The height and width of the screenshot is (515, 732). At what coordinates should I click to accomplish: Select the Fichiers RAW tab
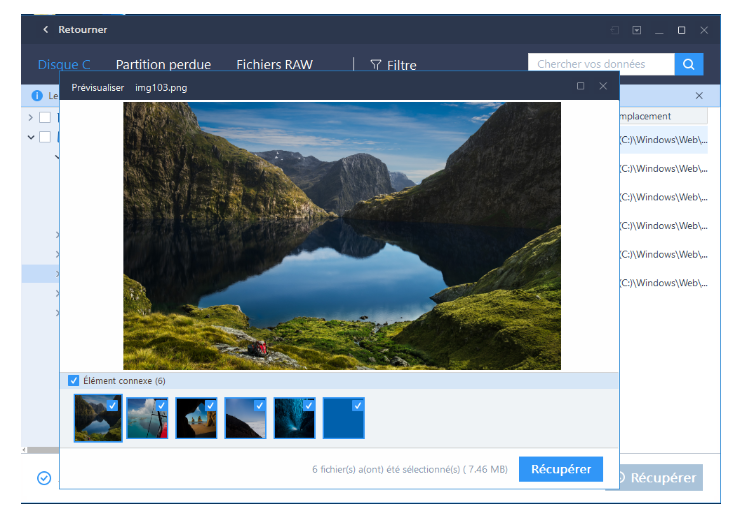[274, 65]
